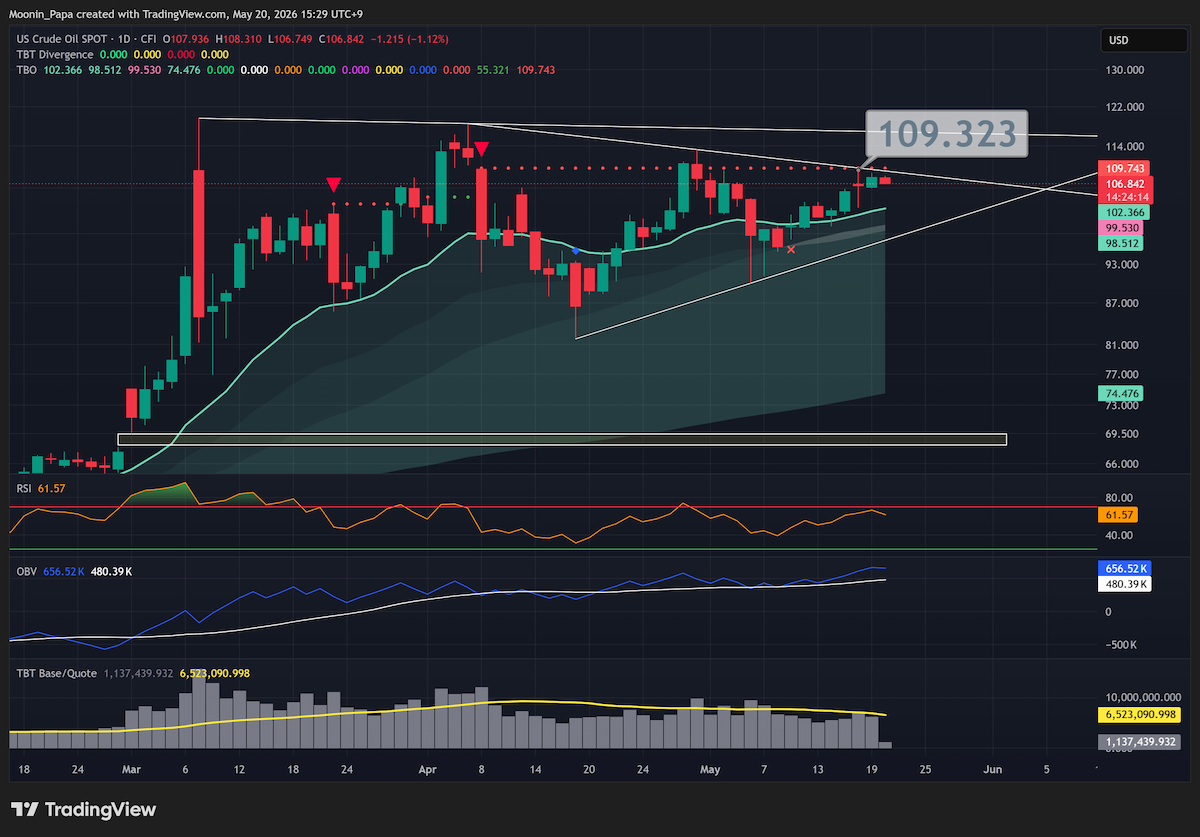Click the 114.000 price scale label
The height and width of the screenshot is (837, 1200).
click(x=1126, y=145)
